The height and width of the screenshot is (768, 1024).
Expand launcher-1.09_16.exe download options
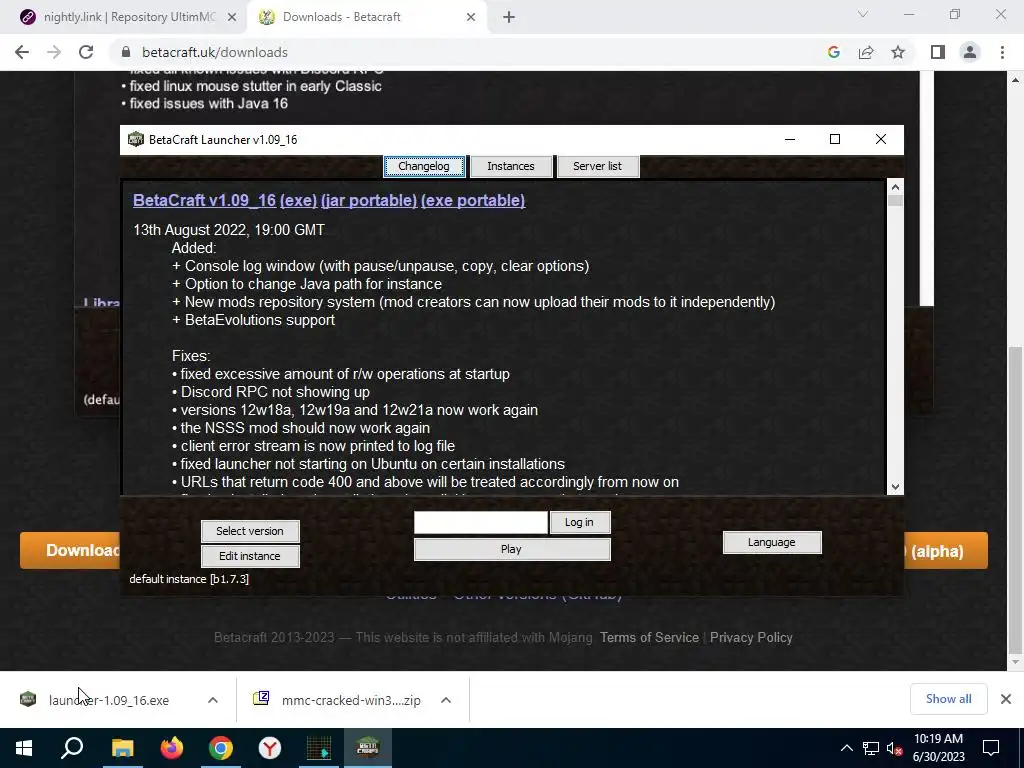[213, 700]
